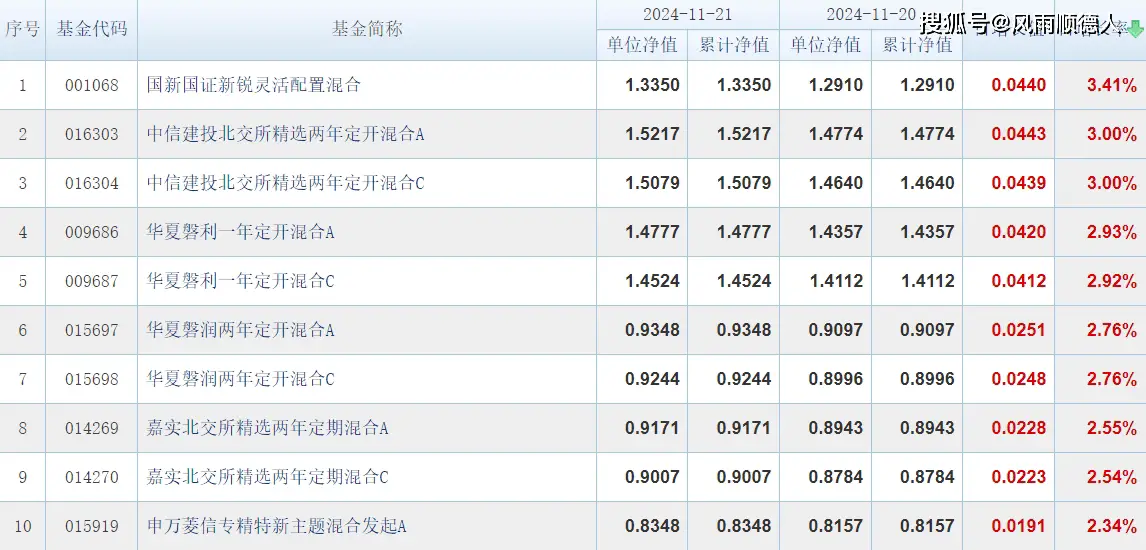Select daily growth value 0.0412
This screenshot has height=550, width=1146.
(x=1019, y=280)
